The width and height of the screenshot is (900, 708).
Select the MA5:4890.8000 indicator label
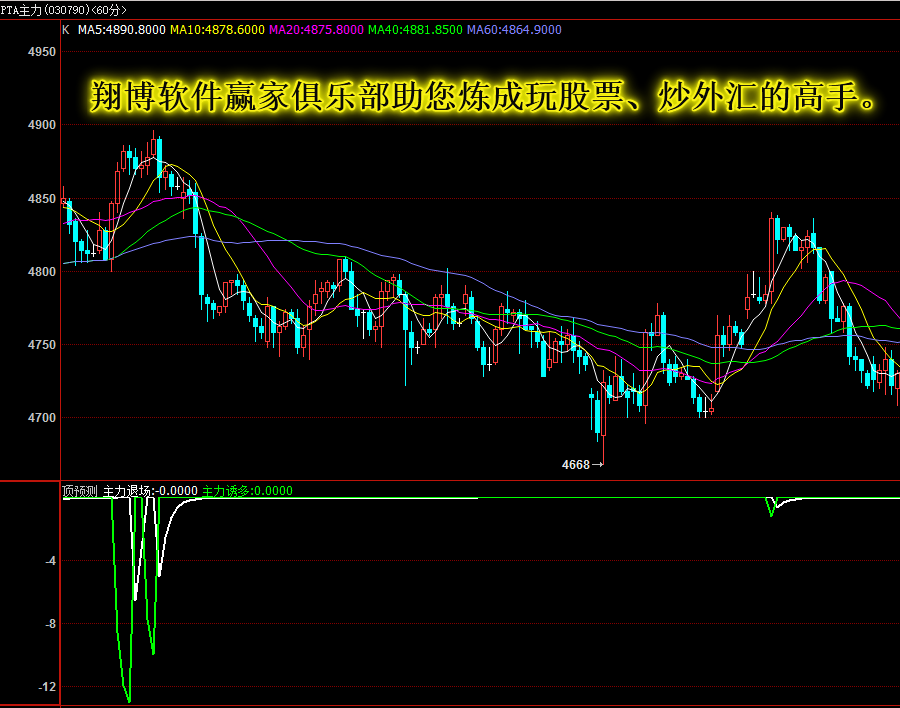[x=122, y=30]
